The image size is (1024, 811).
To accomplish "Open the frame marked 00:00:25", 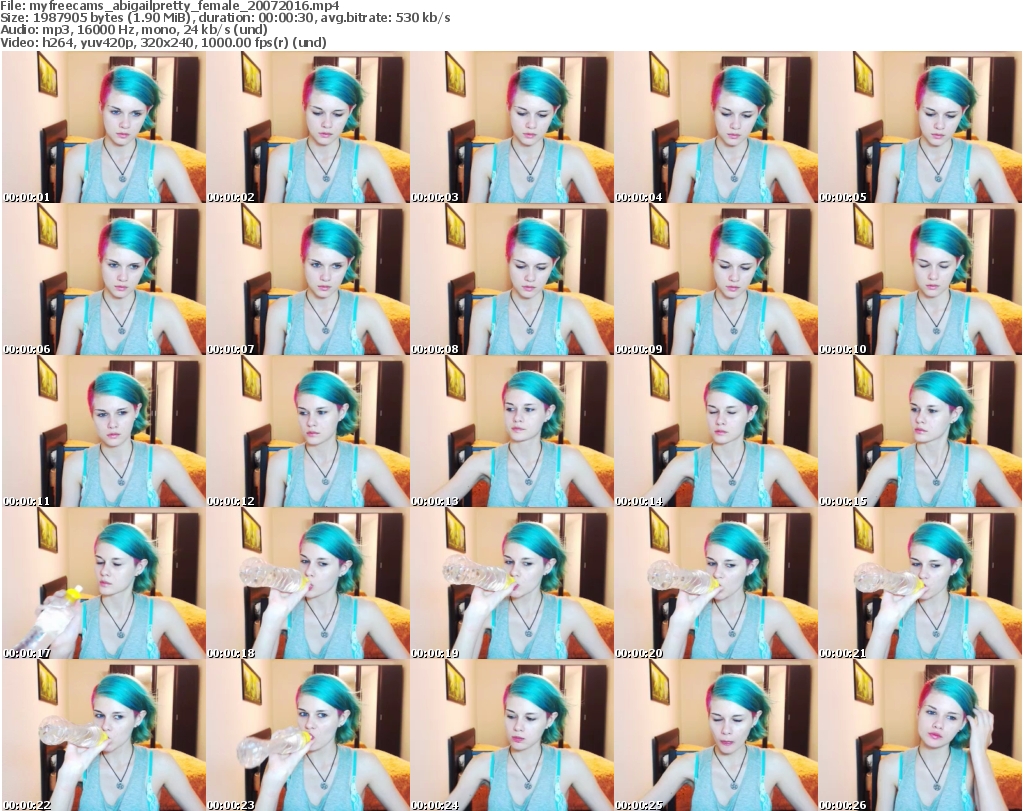I will (716, 735).
